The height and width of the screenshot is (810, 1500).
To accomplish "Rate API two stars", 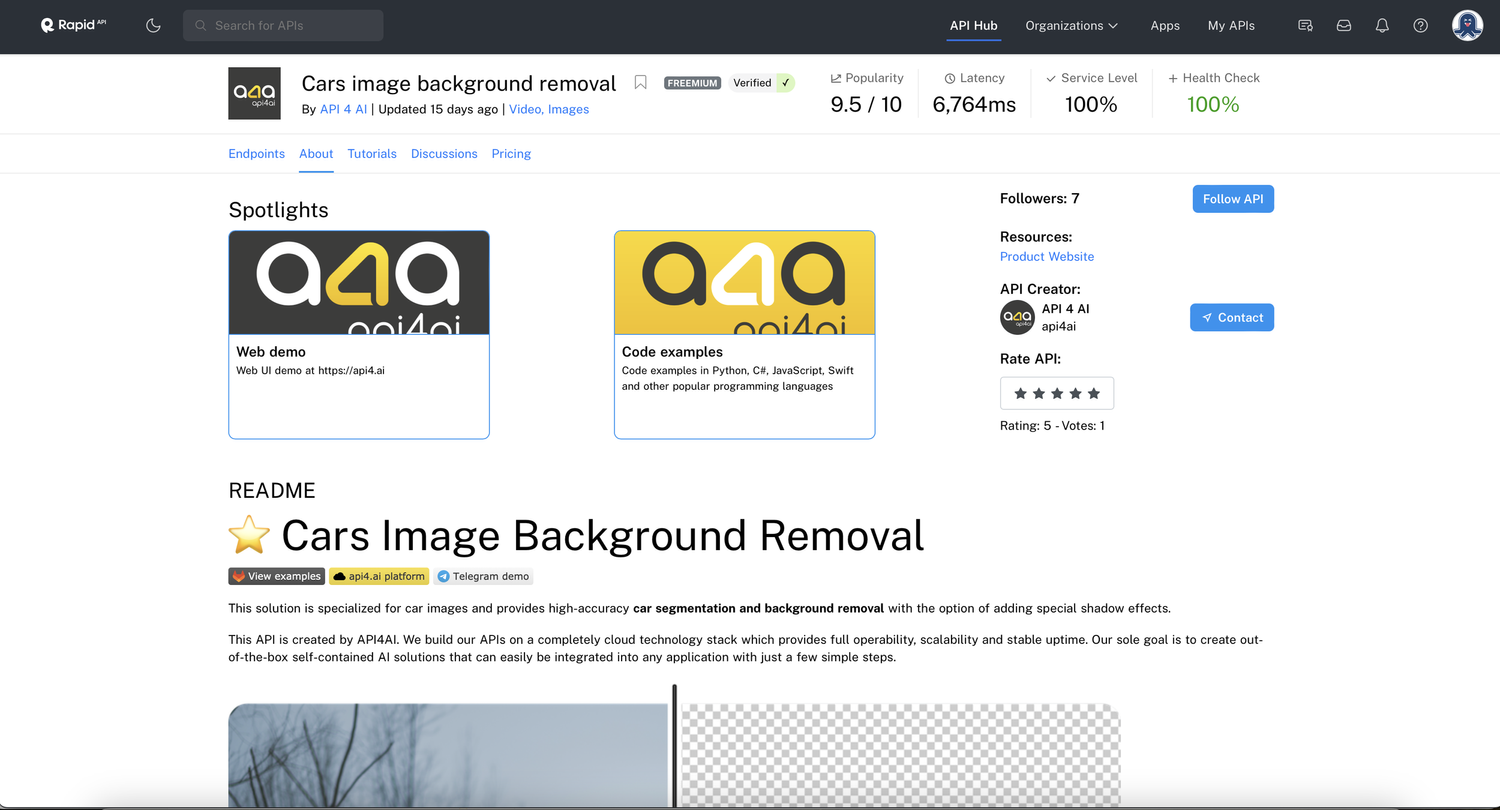I will (1039, 393).
